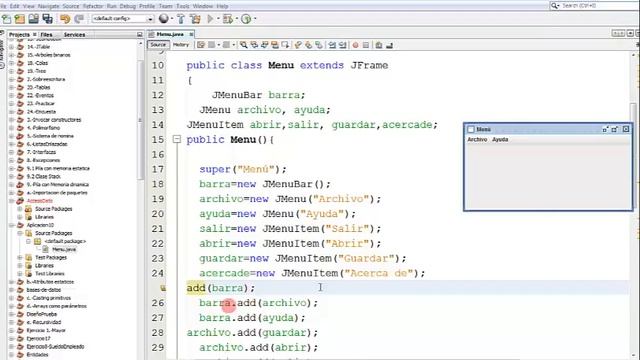
Task: Click the Redo toolbar icon
Action: tap(79, 19)
